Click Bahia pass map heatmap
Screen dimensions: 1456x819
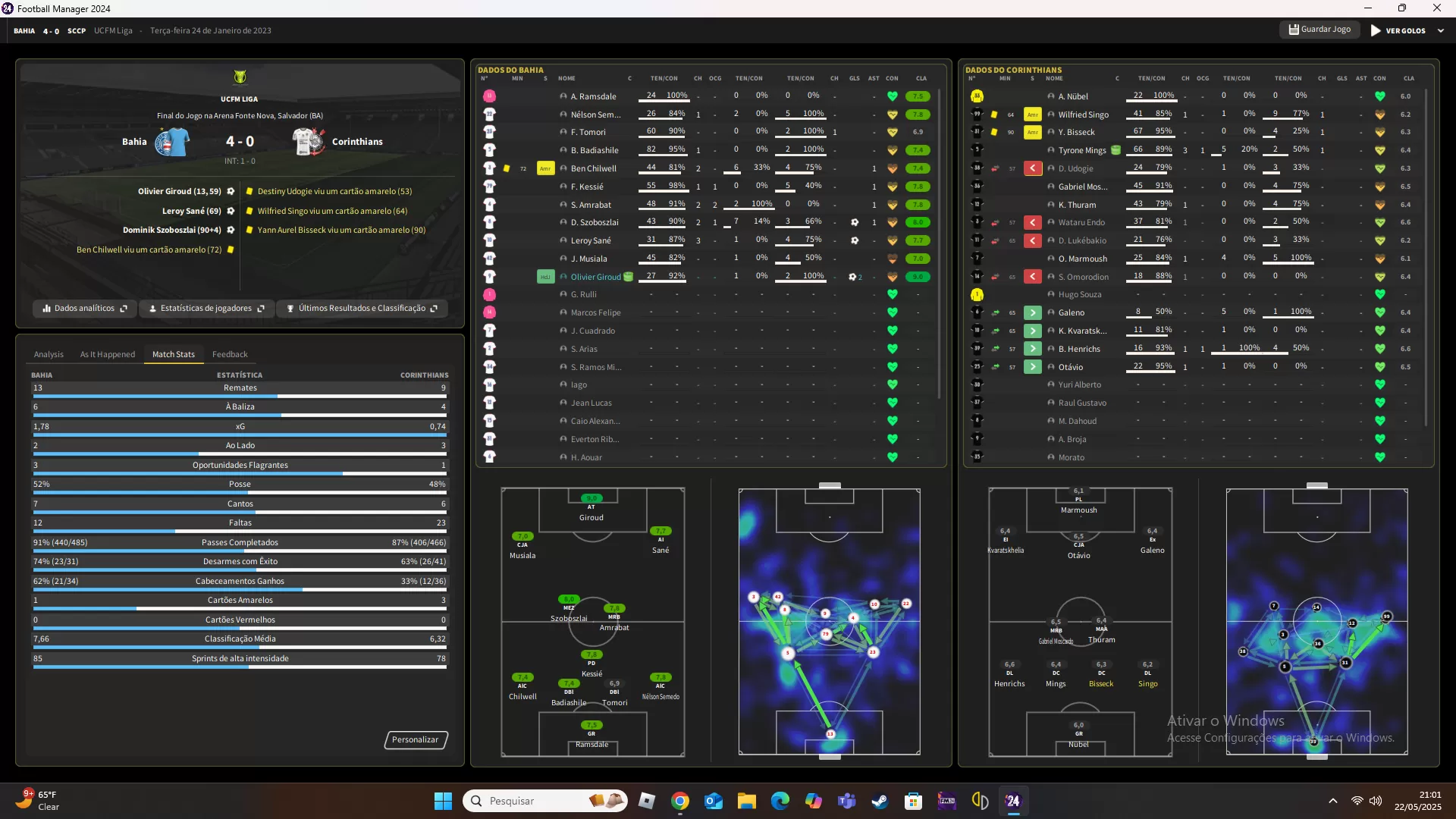830,622
